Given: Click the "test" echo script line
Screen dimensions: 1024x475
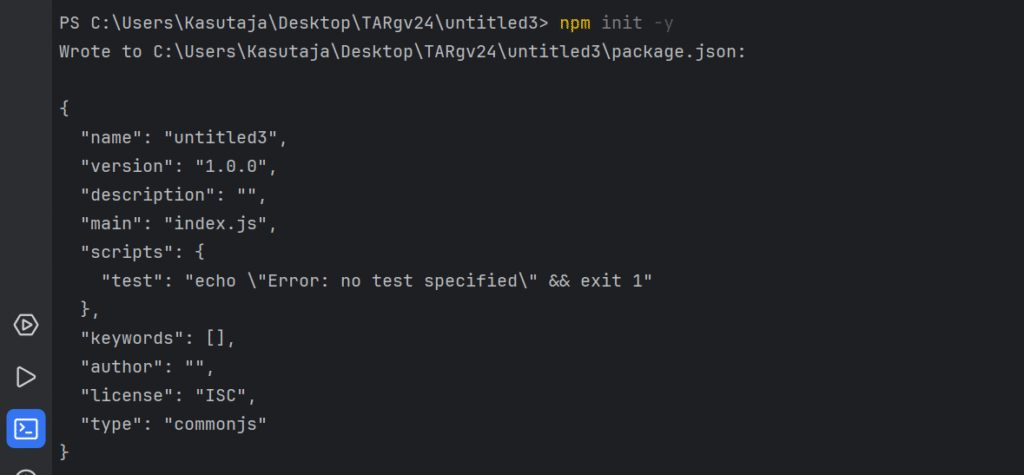Looking at the screenshot, I should [x=377, y=282].
